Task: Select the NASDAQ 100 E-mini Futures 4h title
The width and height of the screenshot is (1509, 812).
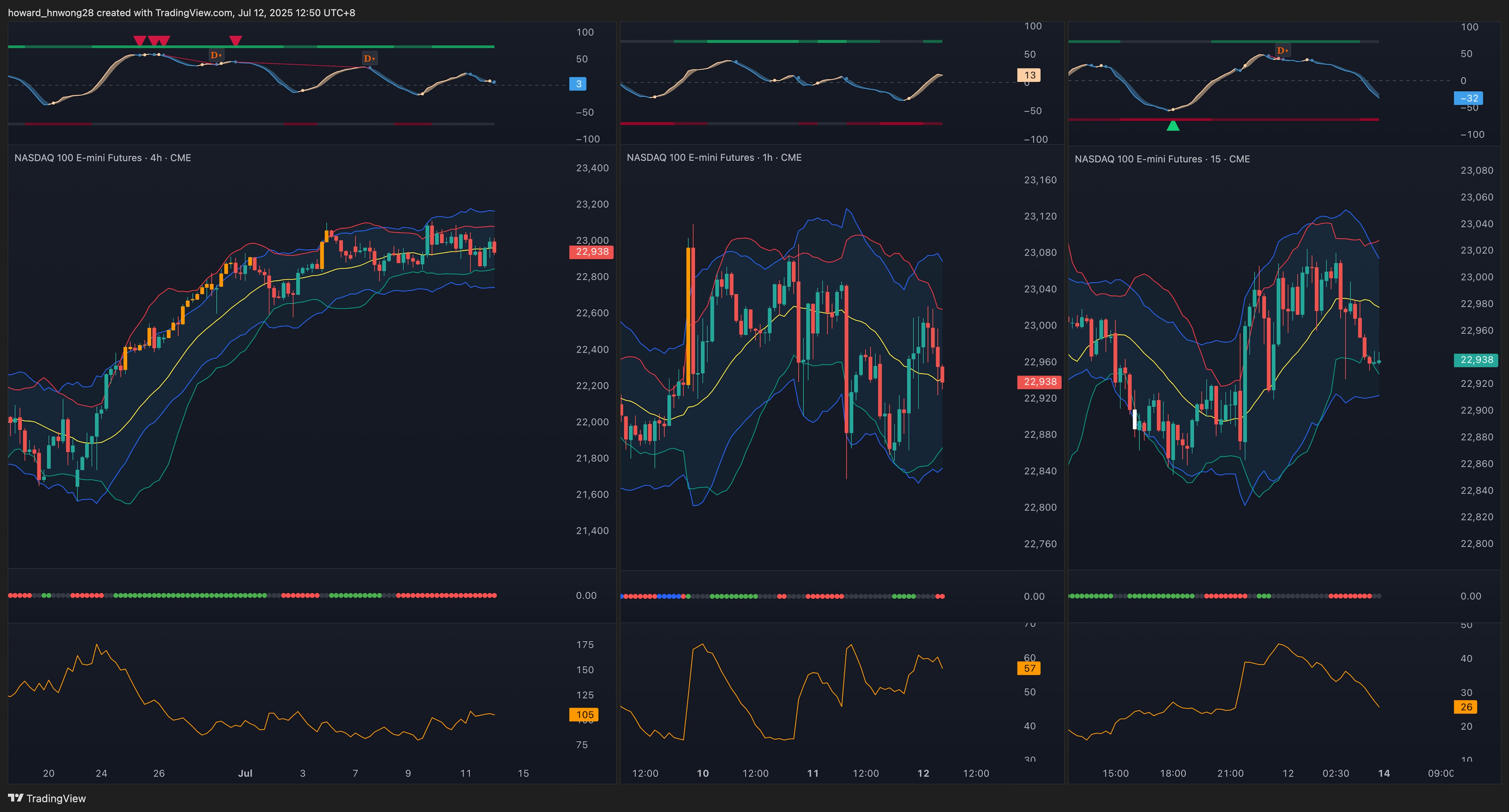Action: point(103,158)
